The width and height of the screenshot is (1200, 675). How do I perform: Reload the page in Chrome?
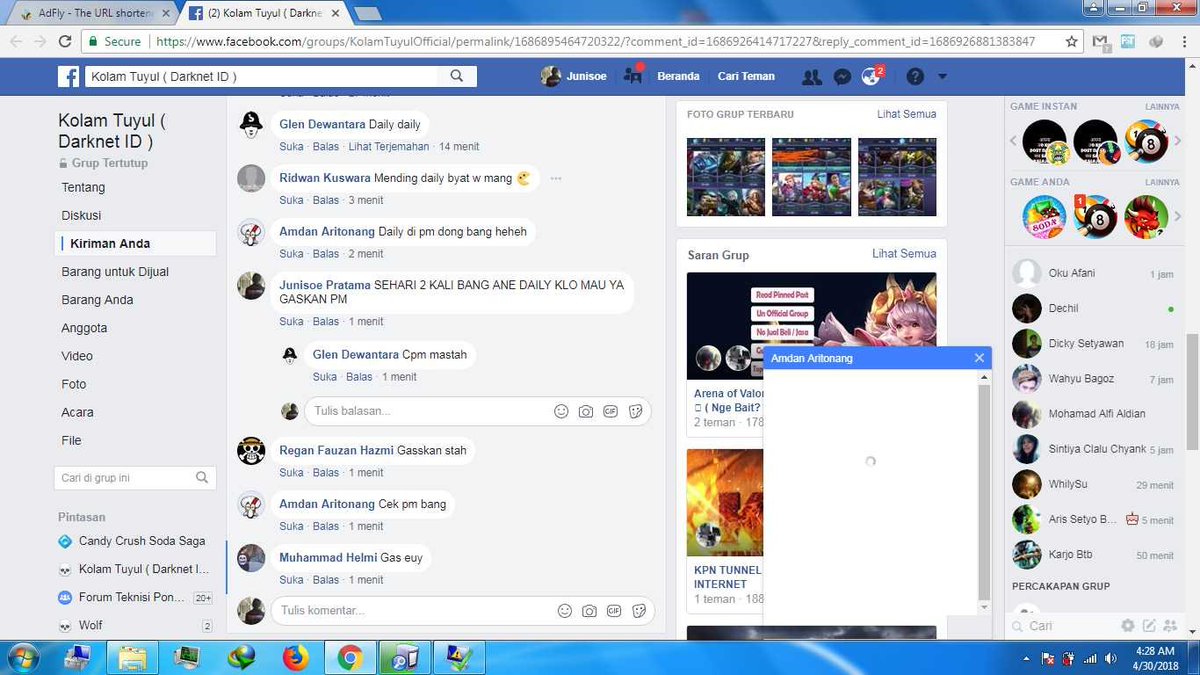[x=65, y=42]
